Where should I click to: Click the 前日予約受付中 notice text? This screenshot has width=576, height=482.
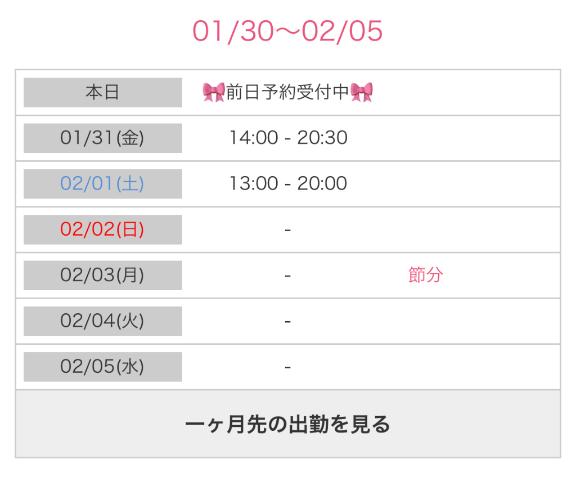pyautogui.click(x=288, y=92)
